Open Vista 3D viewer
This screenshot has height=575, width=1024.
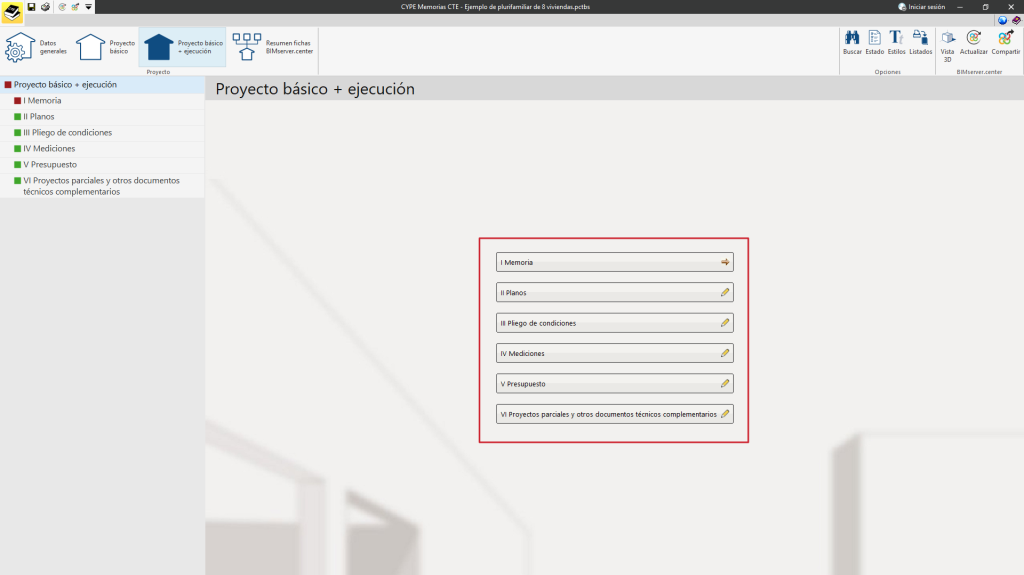pos(947,46)
